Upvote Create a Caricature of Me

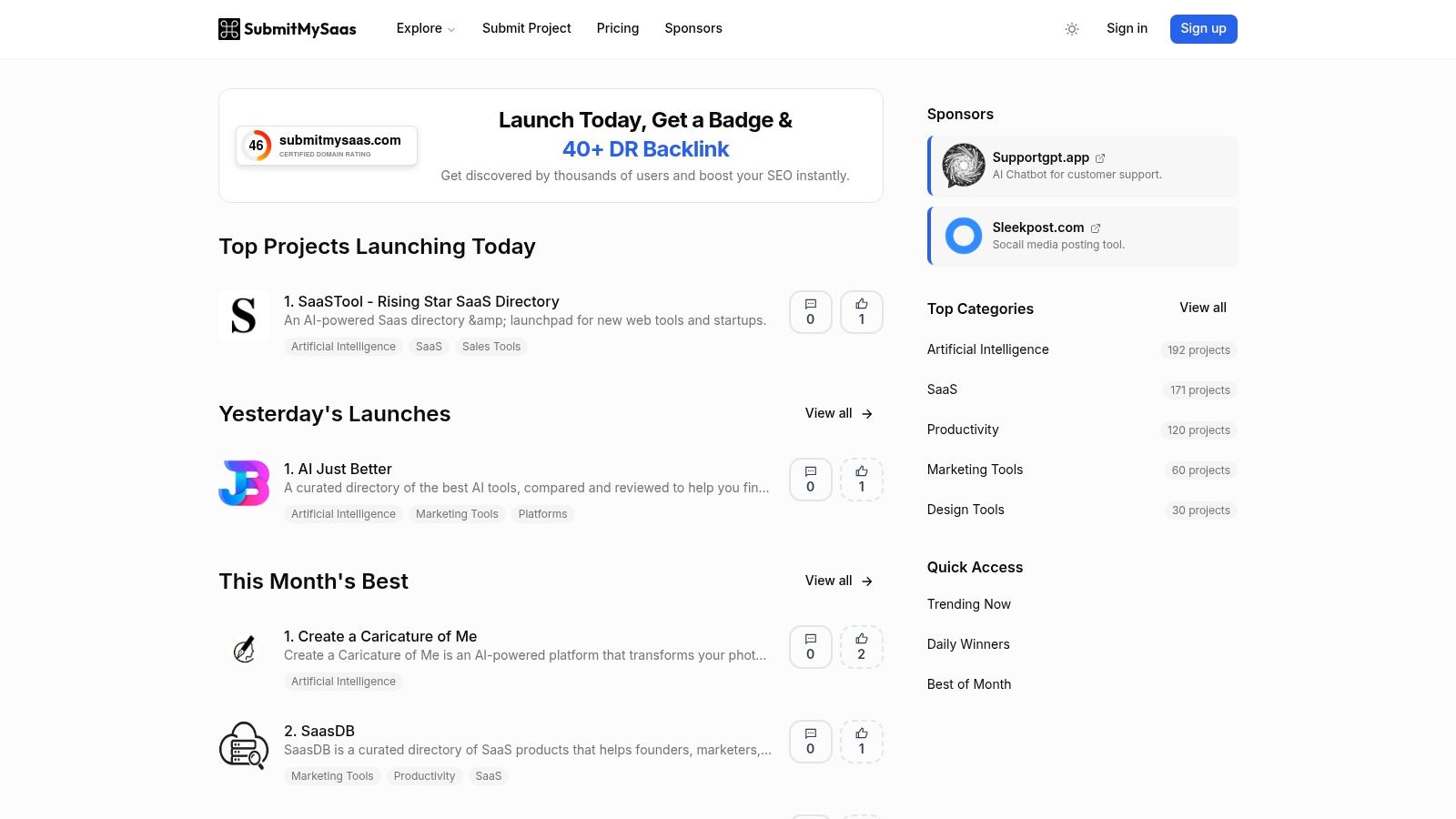point(862,646)
